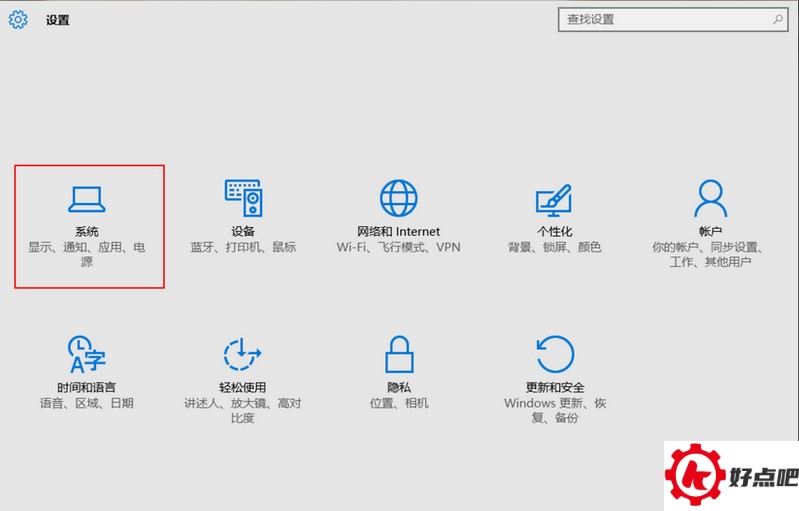Viewport: 799px width, 511px height.
Task: Open the Devices (设备) keyboard and speaker icon
Action: click(243, 198)
